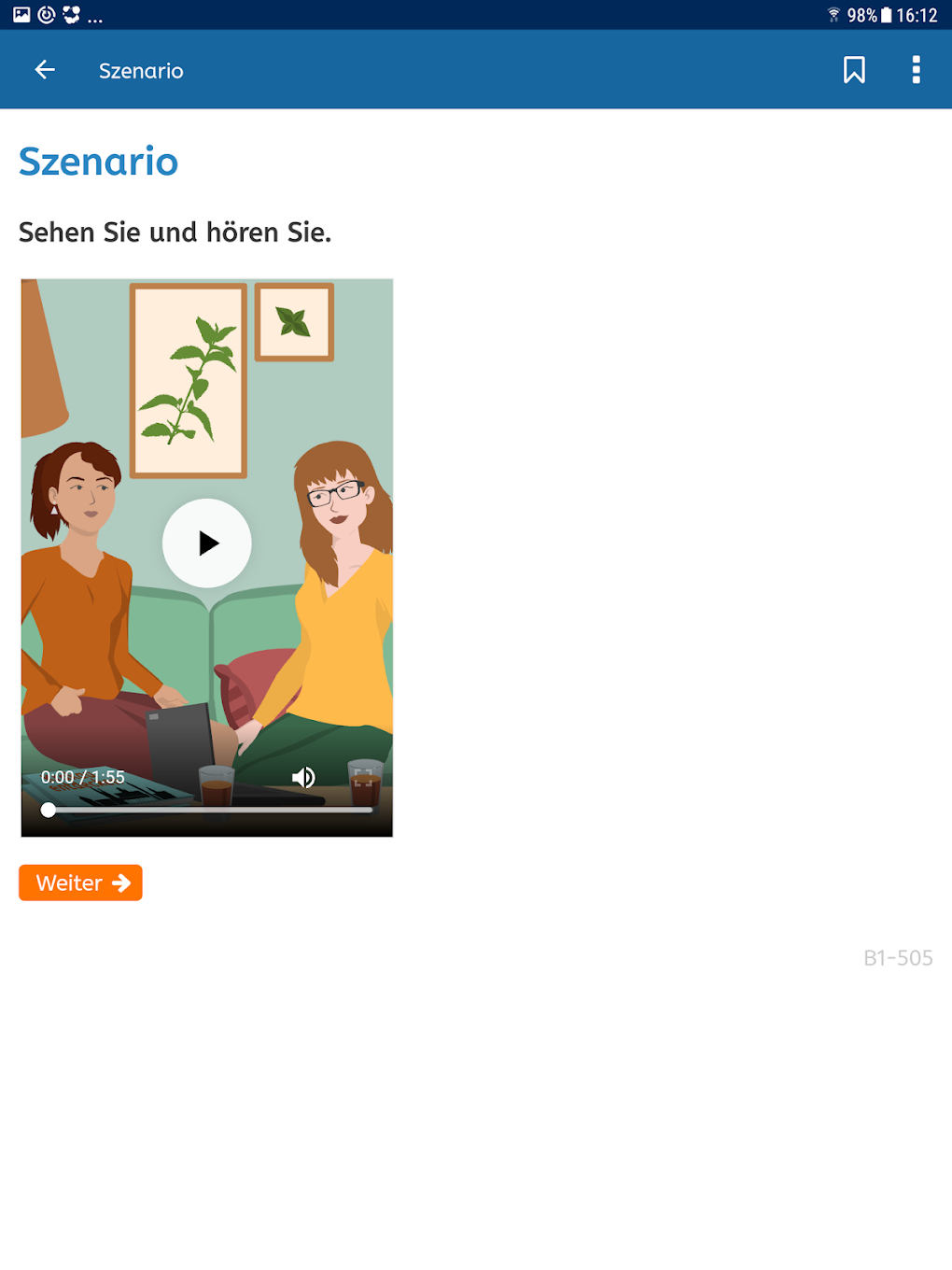Tap the Wi-Fi status icon

[x=833, y=15]
